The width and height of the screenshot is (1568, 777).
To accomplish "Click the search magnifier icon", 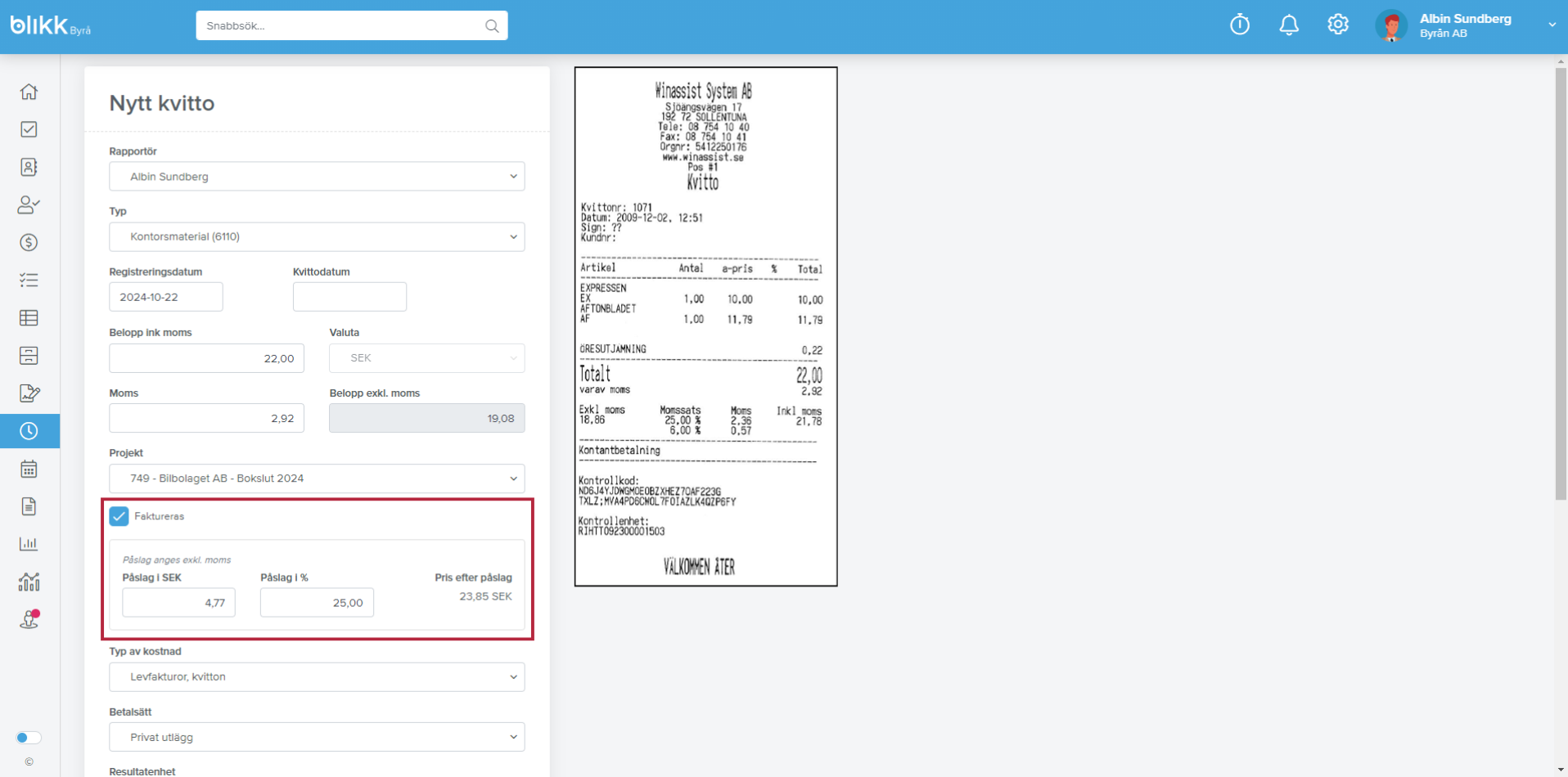I will (x=492, y=26).
